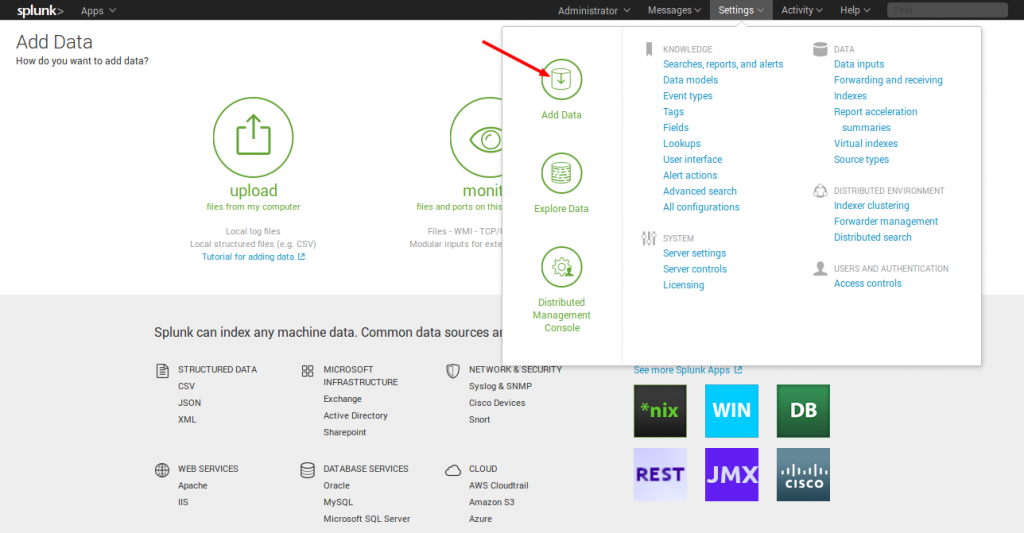
Task: Click Active Directory text
Action: (355, 415)
